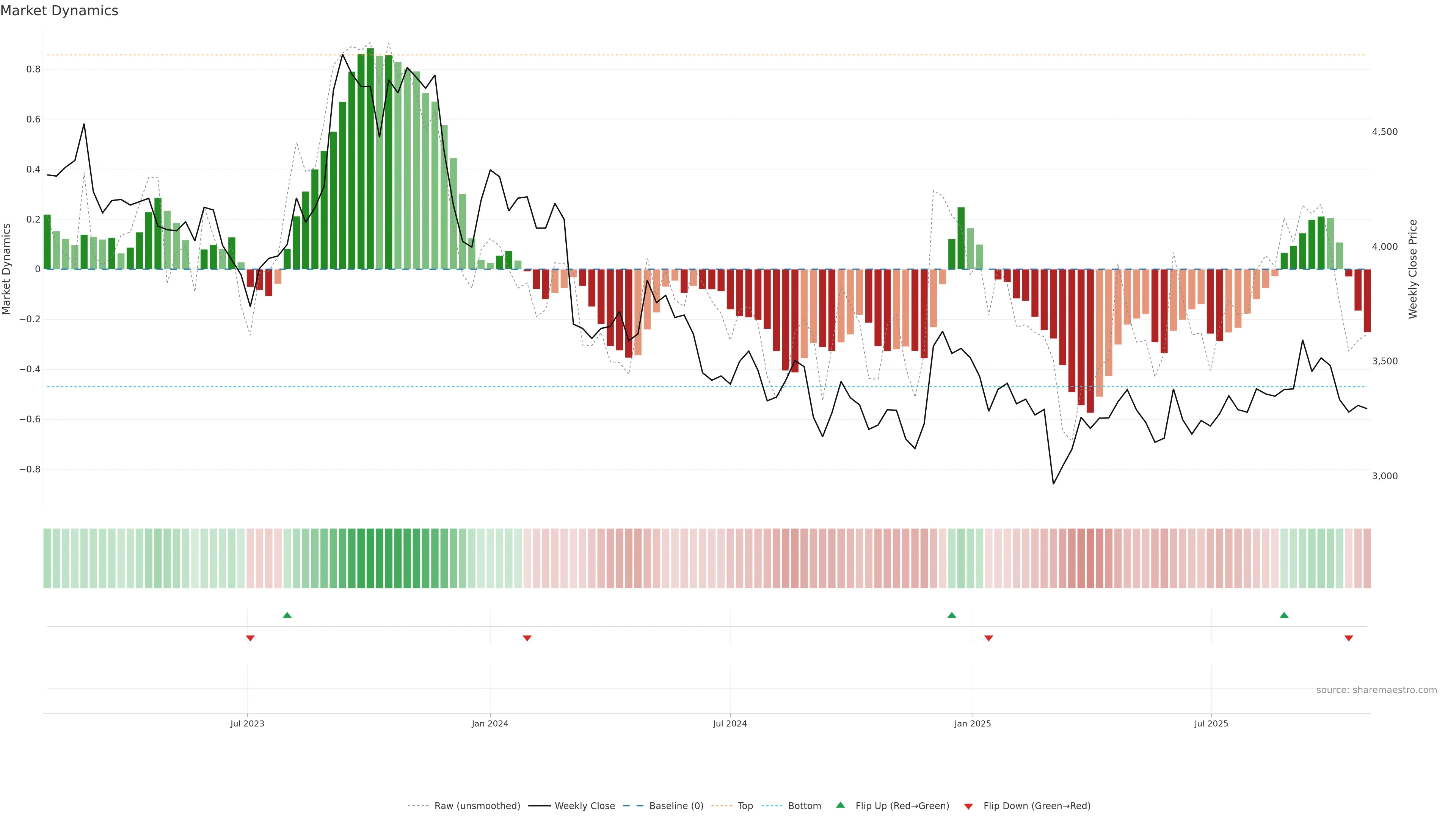This screenshot has width=1456, height=819.
Task: Click the last red flip-down marker at right
Action: coord(1349,638)
